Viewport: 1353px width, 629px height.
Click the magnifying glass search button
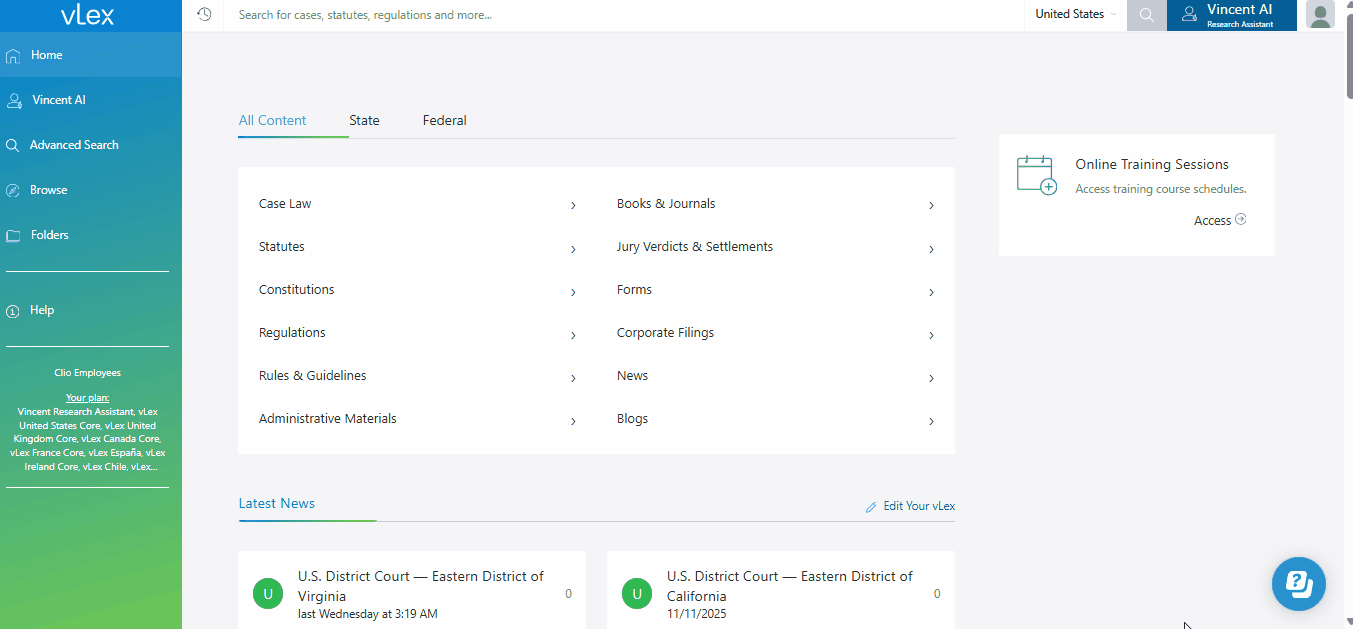tap(1146, 15)
